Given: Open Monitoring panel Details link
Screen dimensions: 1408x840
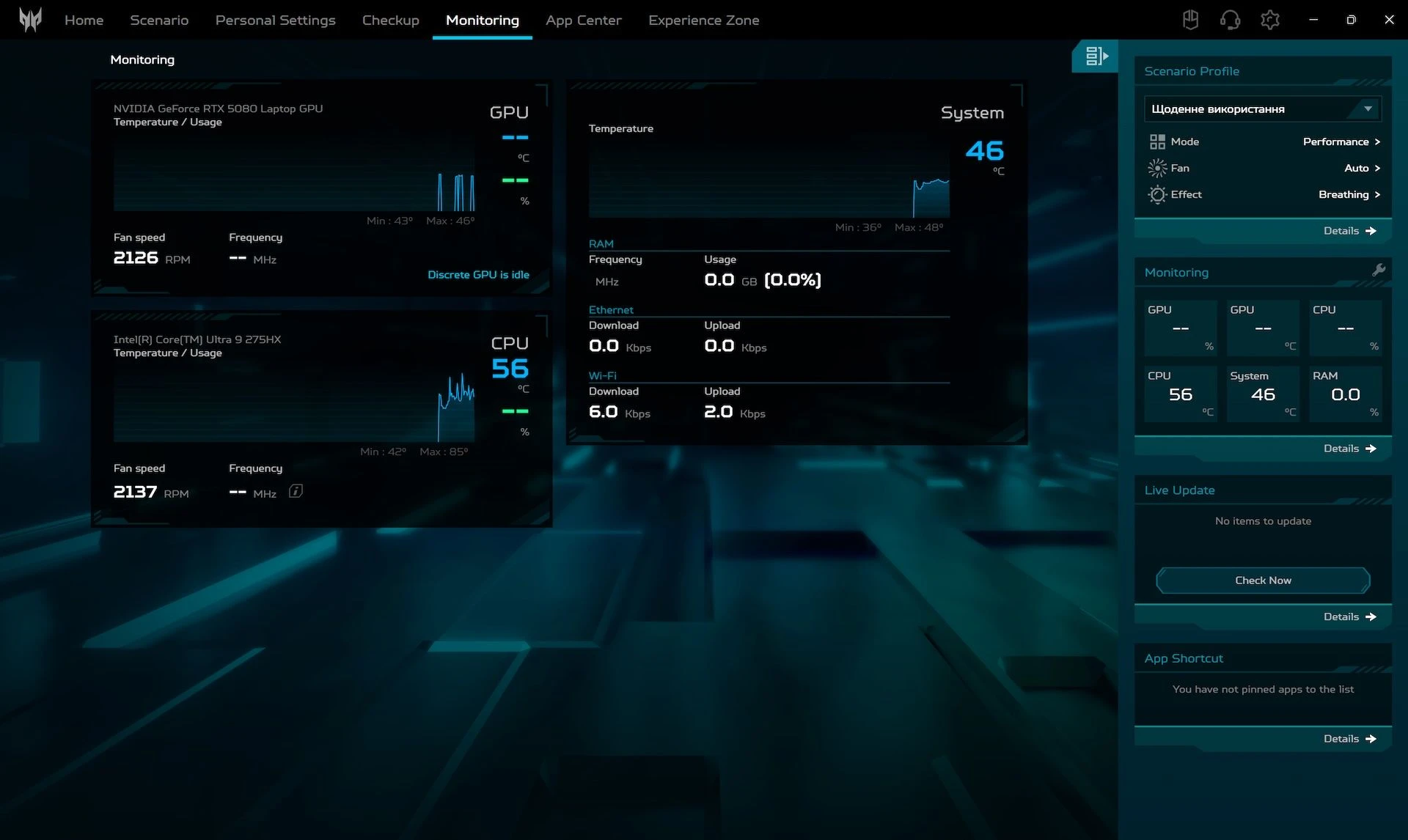Looking at the screenshot, I should click(1349, 448).
